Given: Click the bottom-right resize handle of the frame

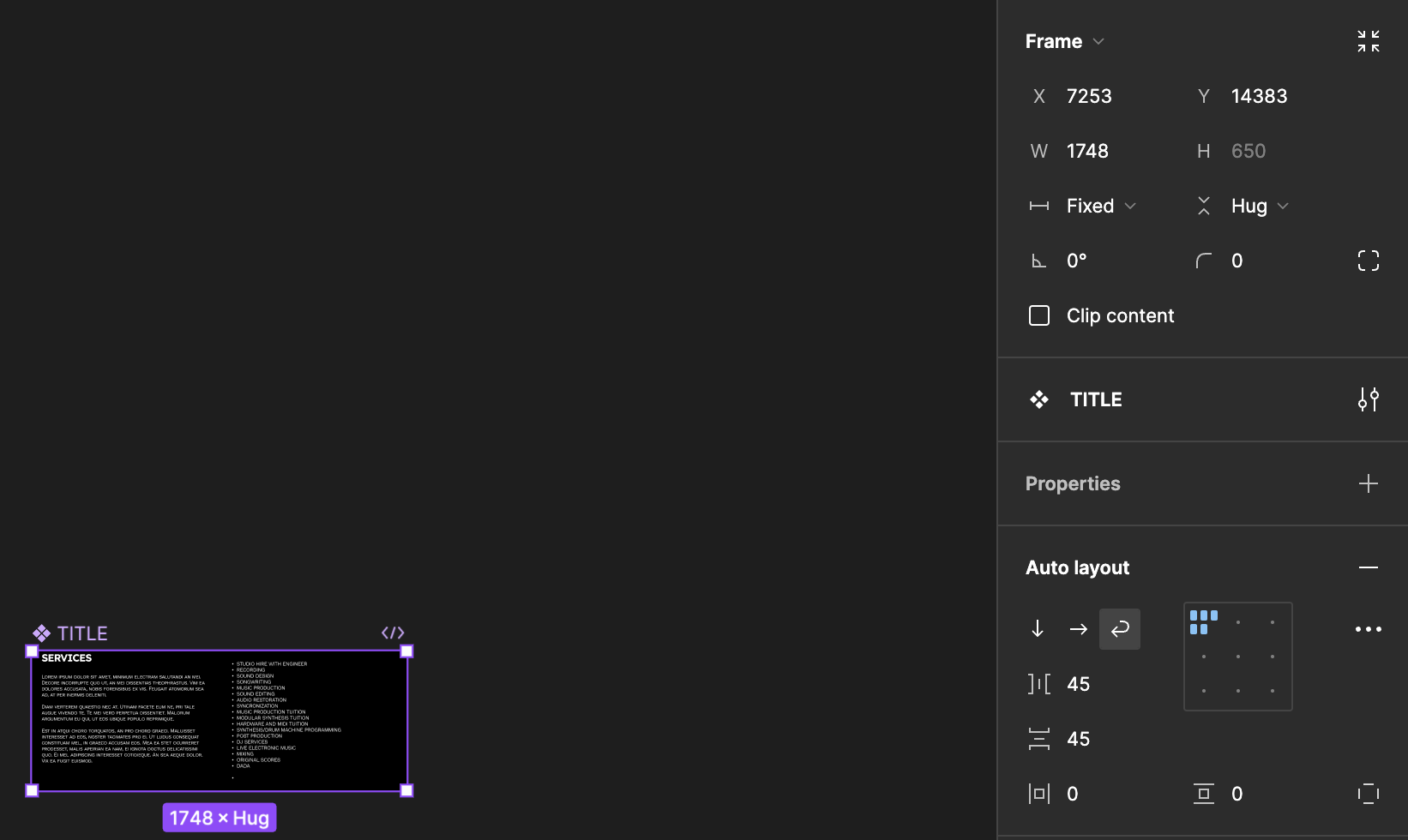Looking at the screenshot, I should pos(407,790).
